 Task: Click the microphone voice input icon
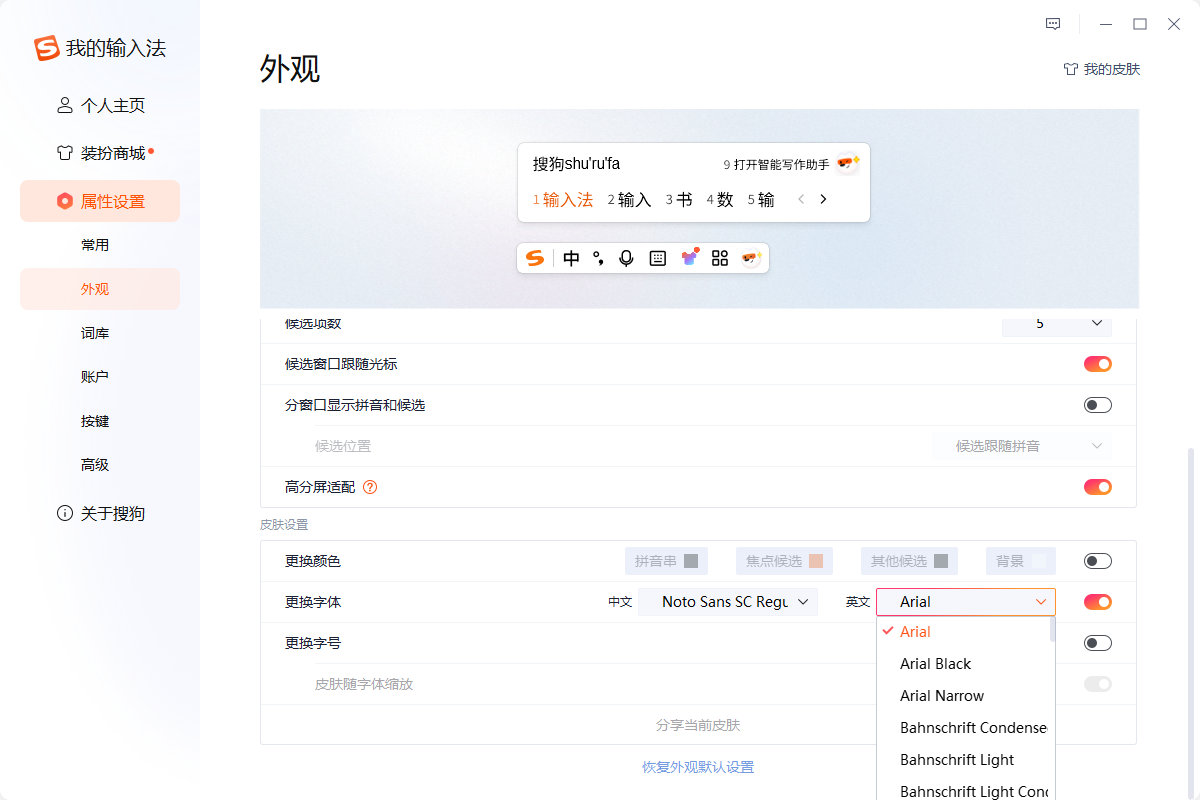point(626,258)
